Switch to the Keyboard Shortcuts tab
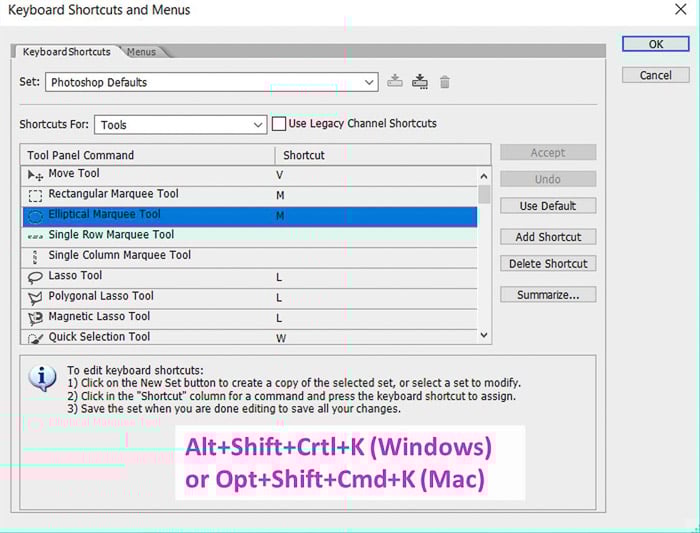Image resolution: width=700 pixels, height=533 pixels. (x=67, y=52)
